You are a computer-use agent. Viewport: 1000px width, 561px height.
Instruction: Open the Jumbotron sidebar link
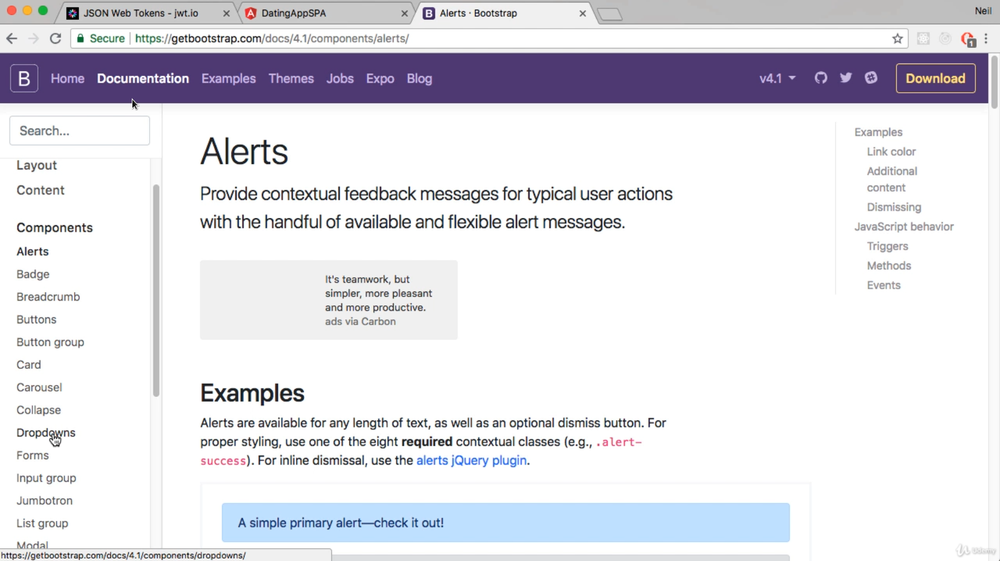pyautogui.click(x=45, y=500)
